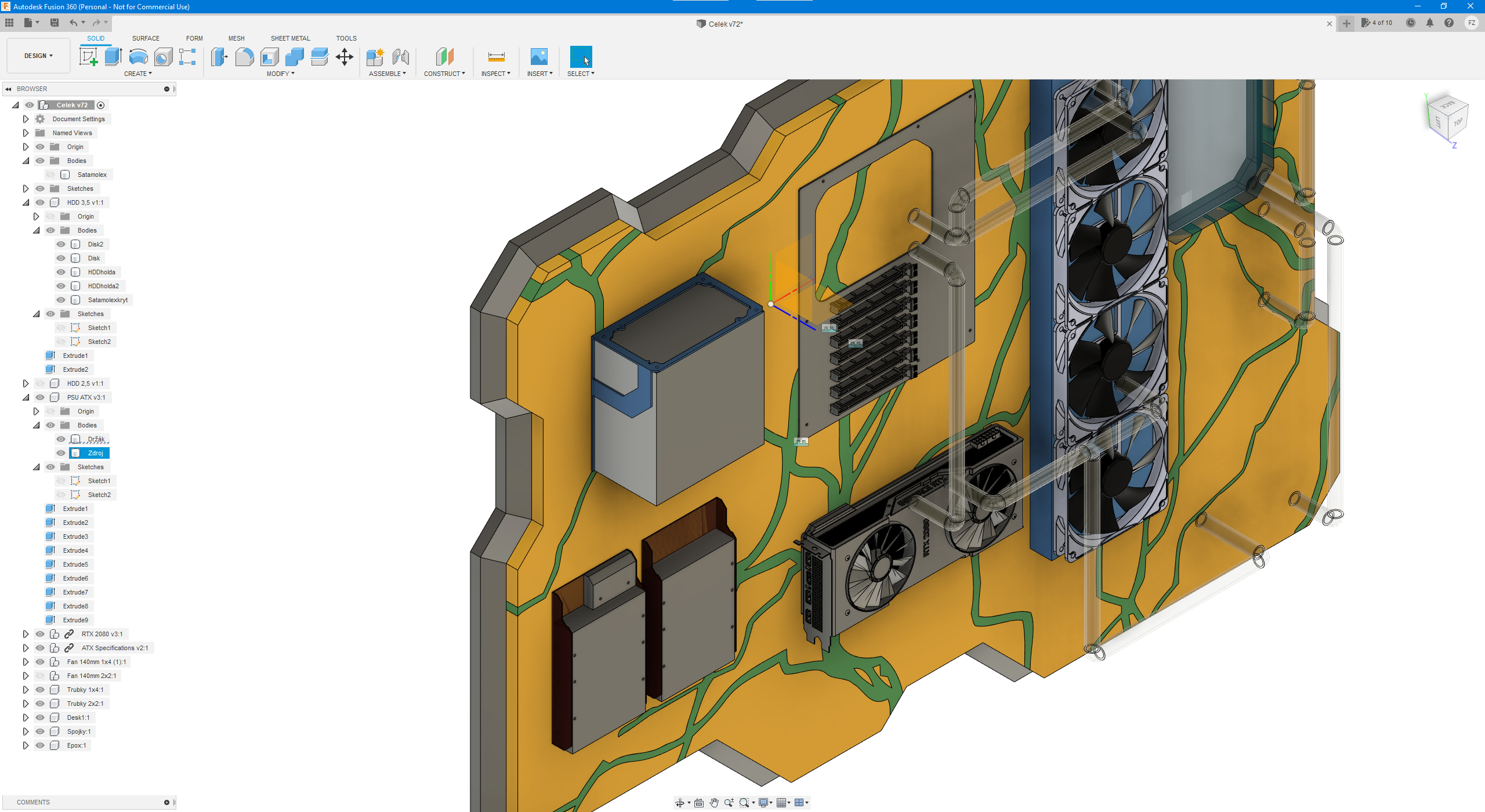Toggle visibility of HDD 2,5 v1:1 component
The image size is (1485, 812).
(40, 383)
